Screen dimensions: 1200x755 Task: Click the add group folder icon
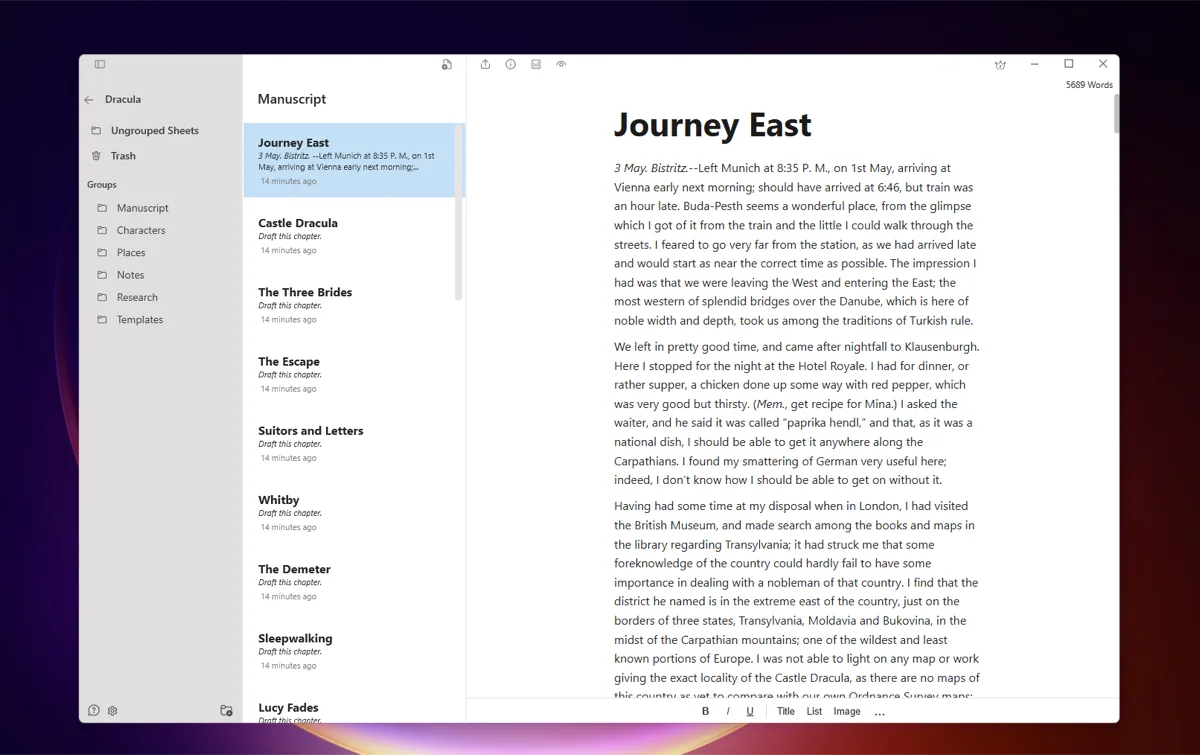coord(226,711)
